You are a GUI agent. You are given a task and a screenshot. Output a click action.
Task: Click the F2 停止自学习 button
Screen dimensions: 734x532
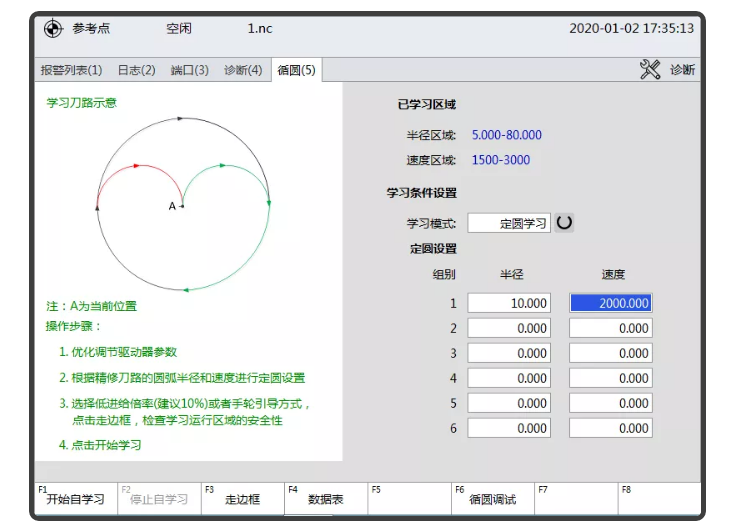click(159, 498)
